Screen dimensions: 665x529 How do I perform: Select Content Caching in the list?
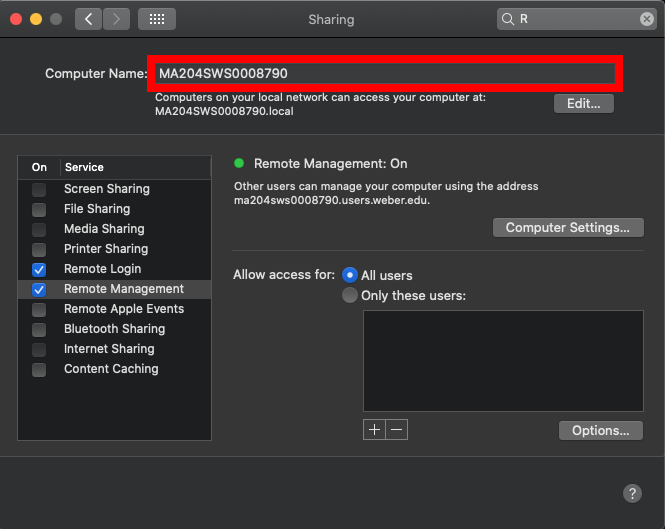(x=111, y=369)
